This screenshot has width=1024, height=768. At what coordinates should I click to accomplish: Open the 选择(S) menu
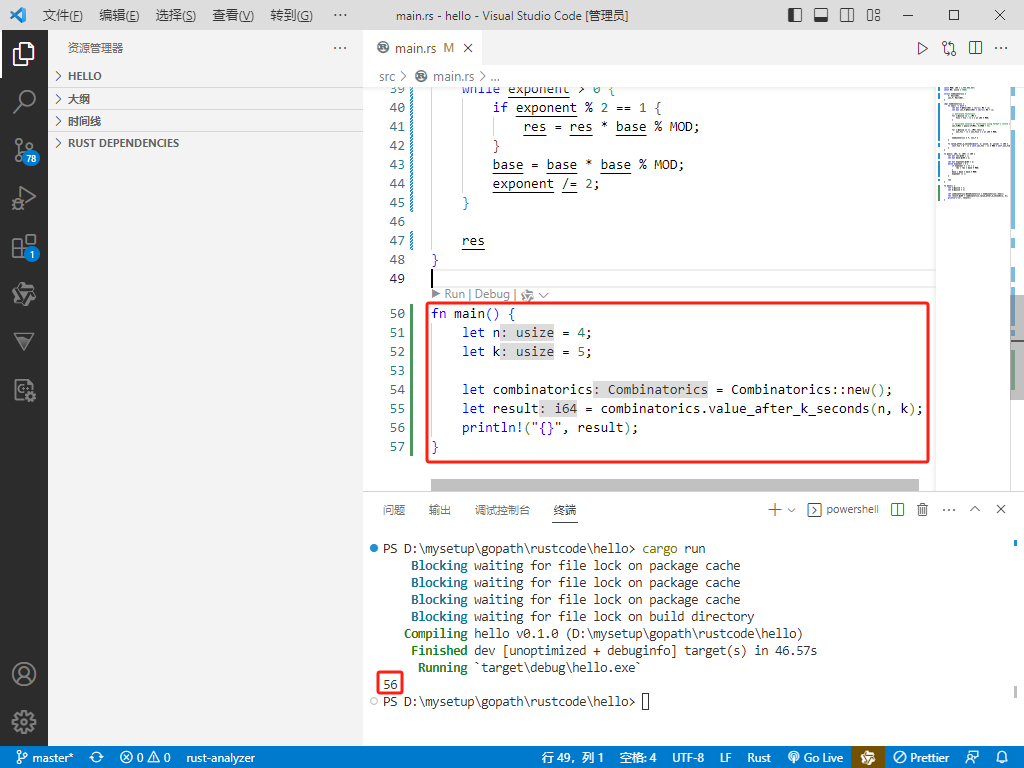[176, 15]
